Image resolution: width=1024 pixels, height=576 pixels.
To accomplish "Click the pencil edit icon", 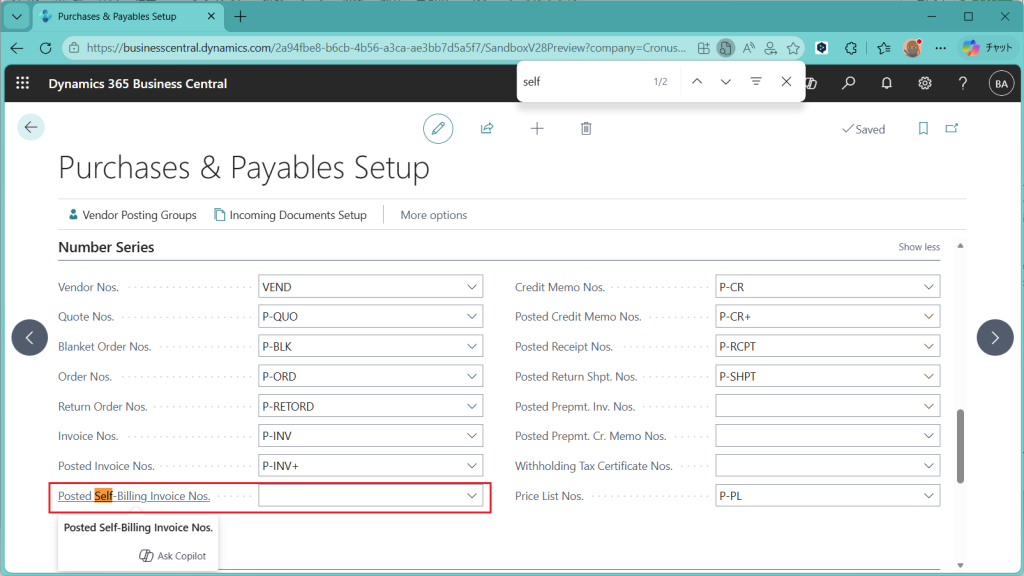I will [437, 128].
